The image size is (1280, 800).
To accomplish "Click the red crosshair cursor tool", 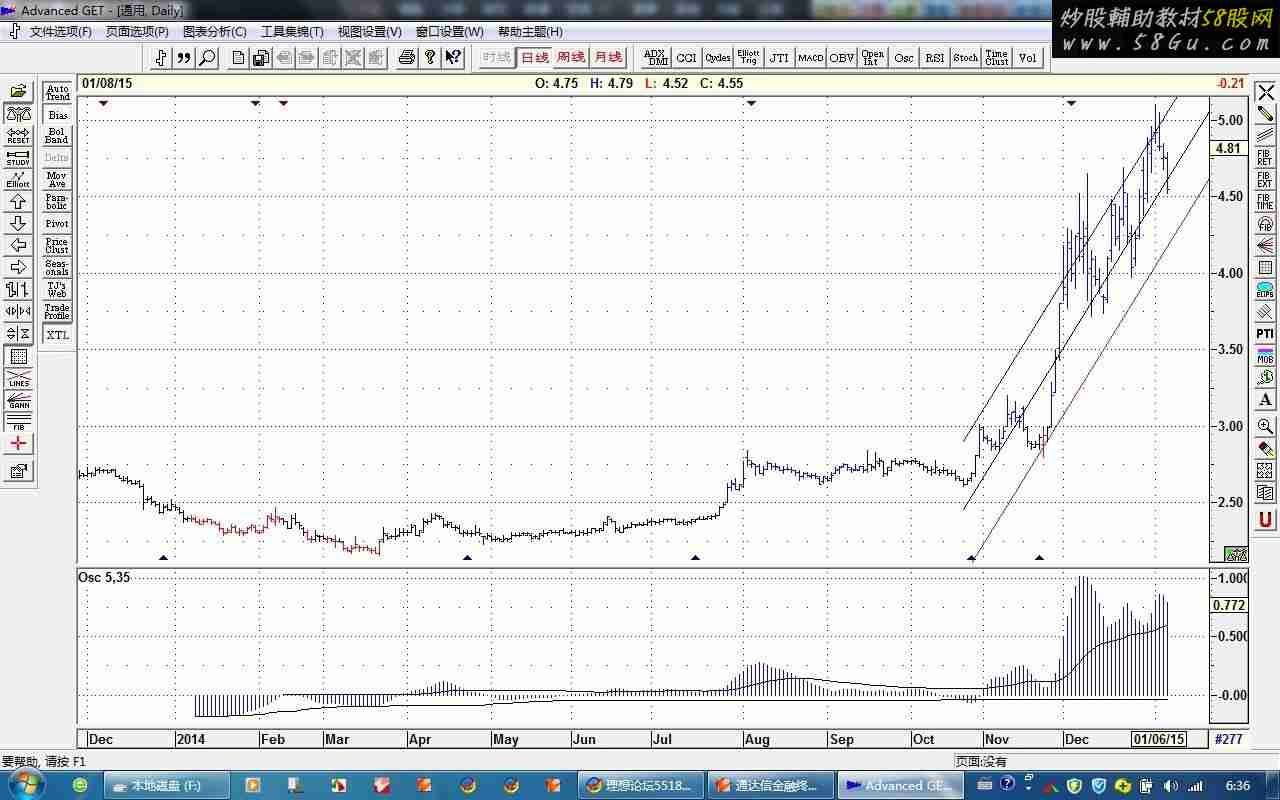I will tap(18, 444).
